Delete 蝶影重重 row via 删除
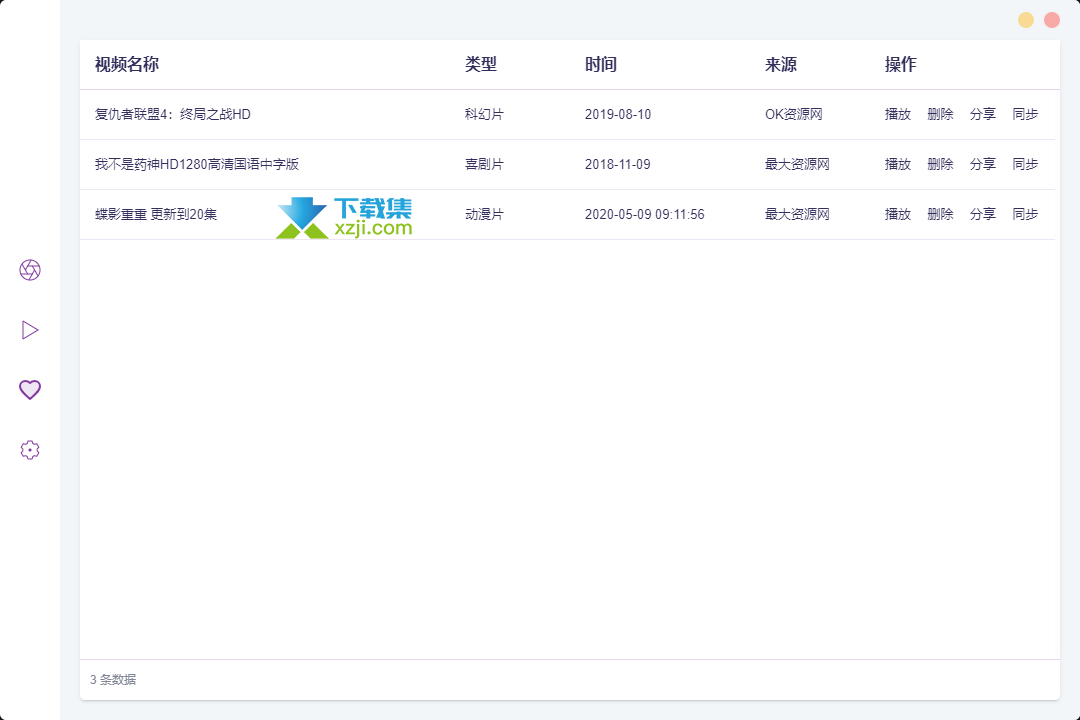1080x720 pixels. point(940,214)
